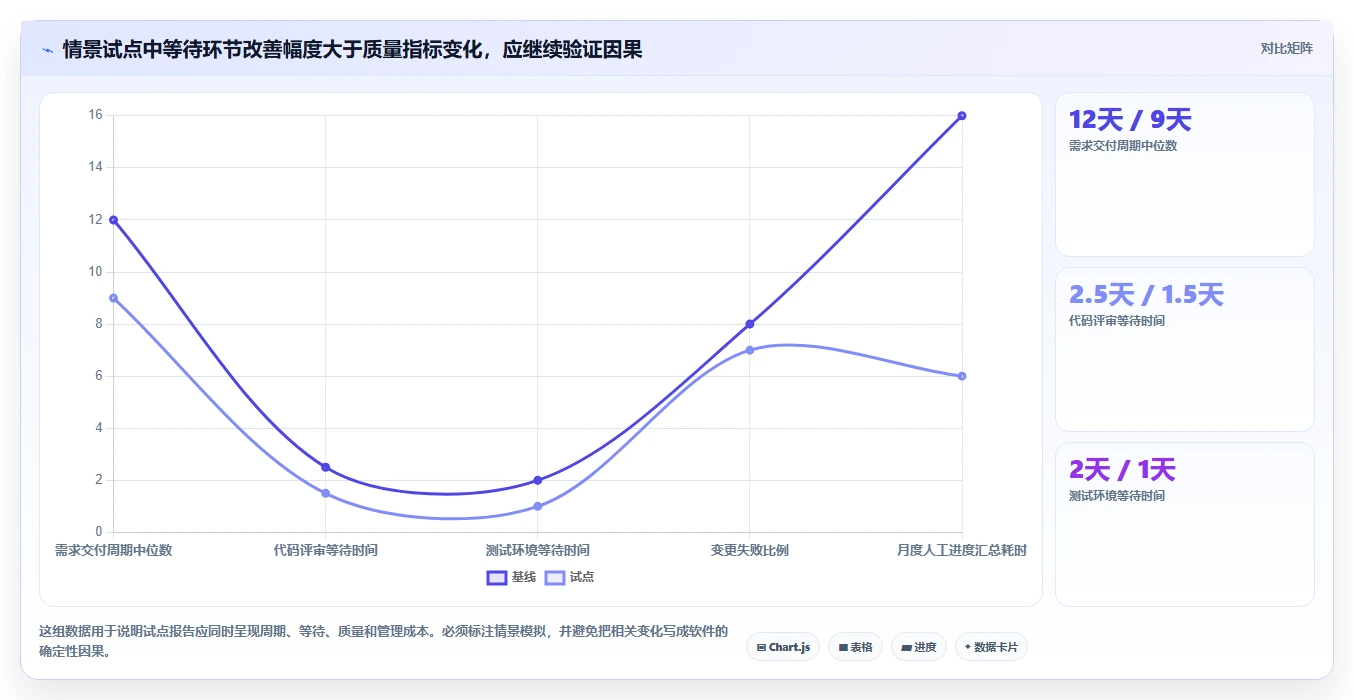Click the 12天 / 9天 card value

click(1130, 120)
